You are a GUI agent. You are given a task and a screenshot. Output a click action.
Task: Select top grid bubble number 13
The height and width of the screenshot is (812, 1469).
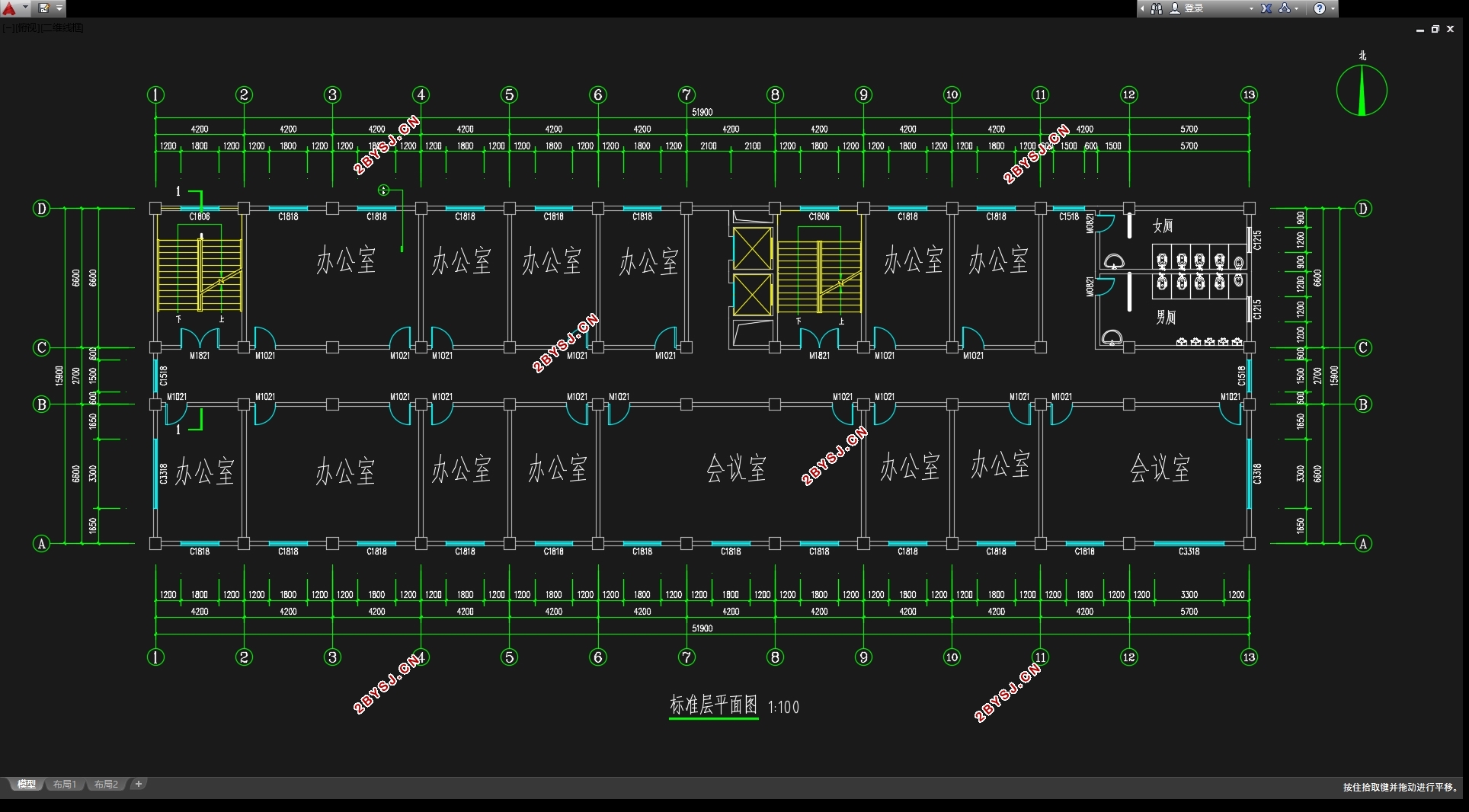click(x=1249, y=94)
